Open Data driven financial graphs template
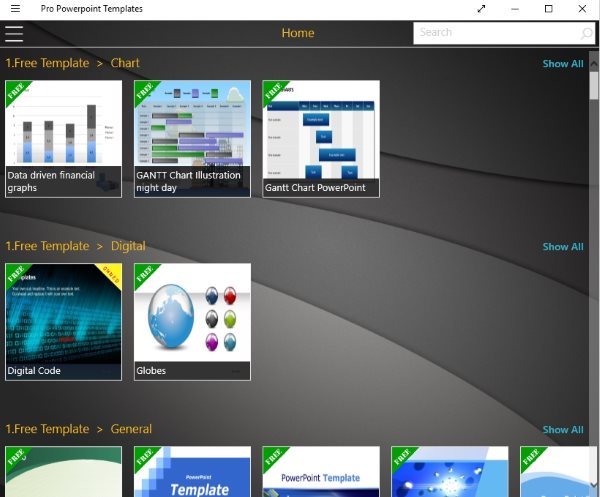 coord(64,139)
